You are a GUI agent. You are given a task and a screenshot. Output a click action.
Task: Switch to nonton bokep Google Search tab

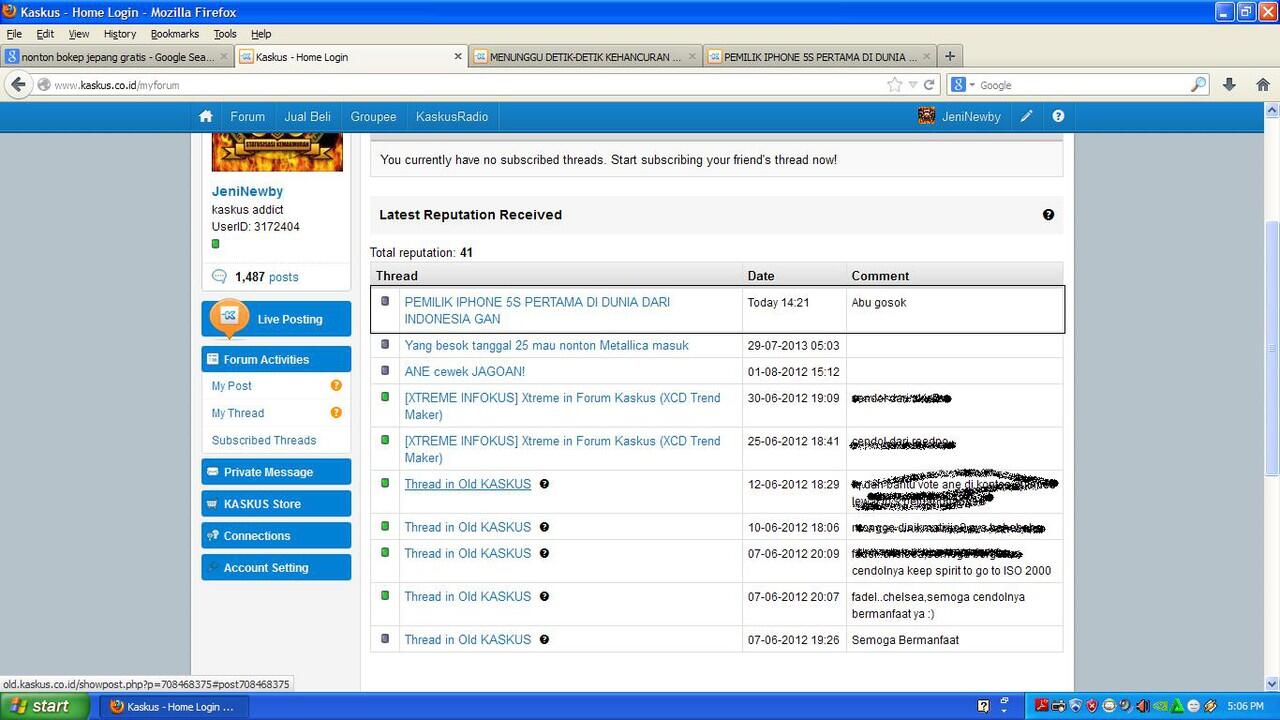coord(118,57)
